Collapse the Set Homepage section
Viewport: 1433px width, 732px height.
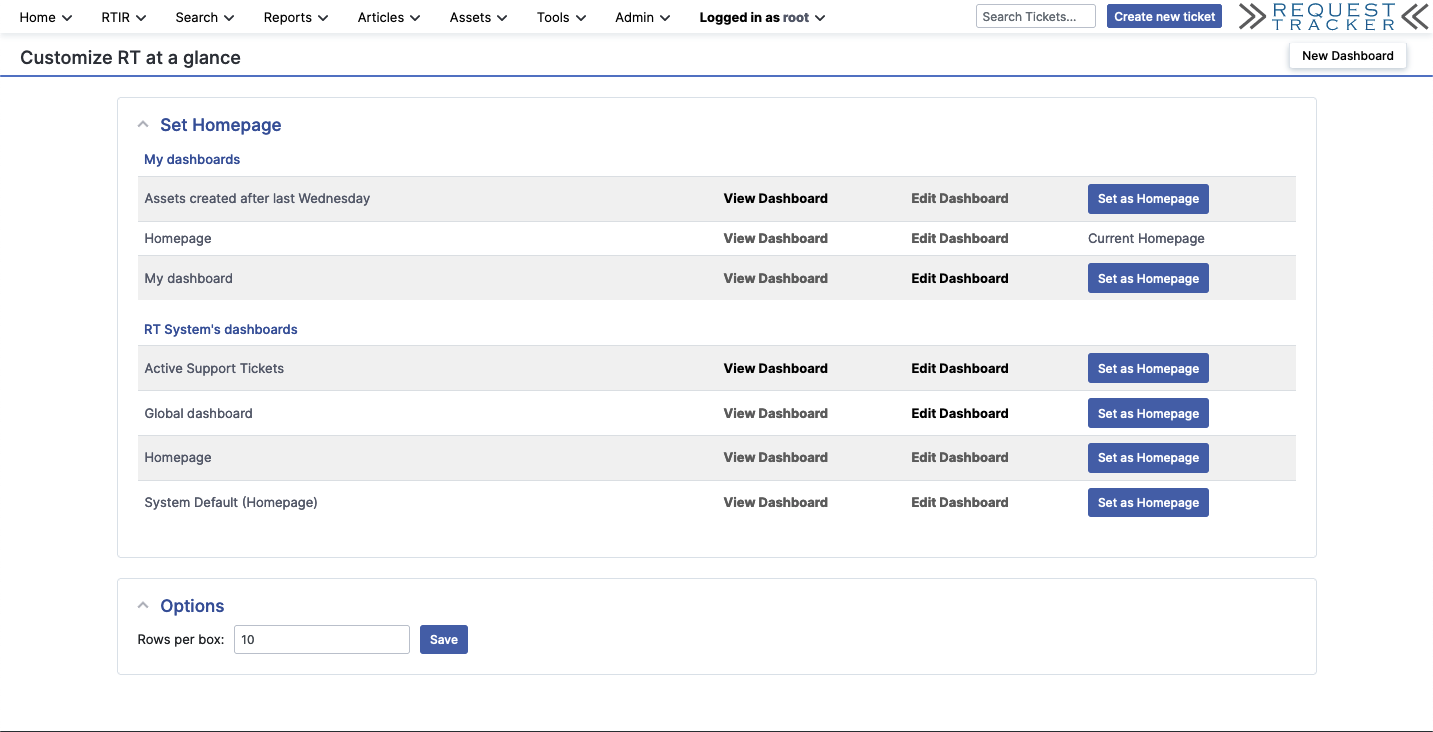(x=143, y=125)
